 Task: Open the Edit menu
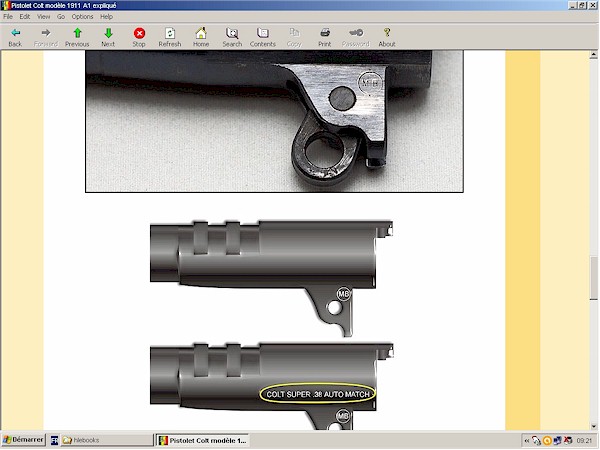25,16
